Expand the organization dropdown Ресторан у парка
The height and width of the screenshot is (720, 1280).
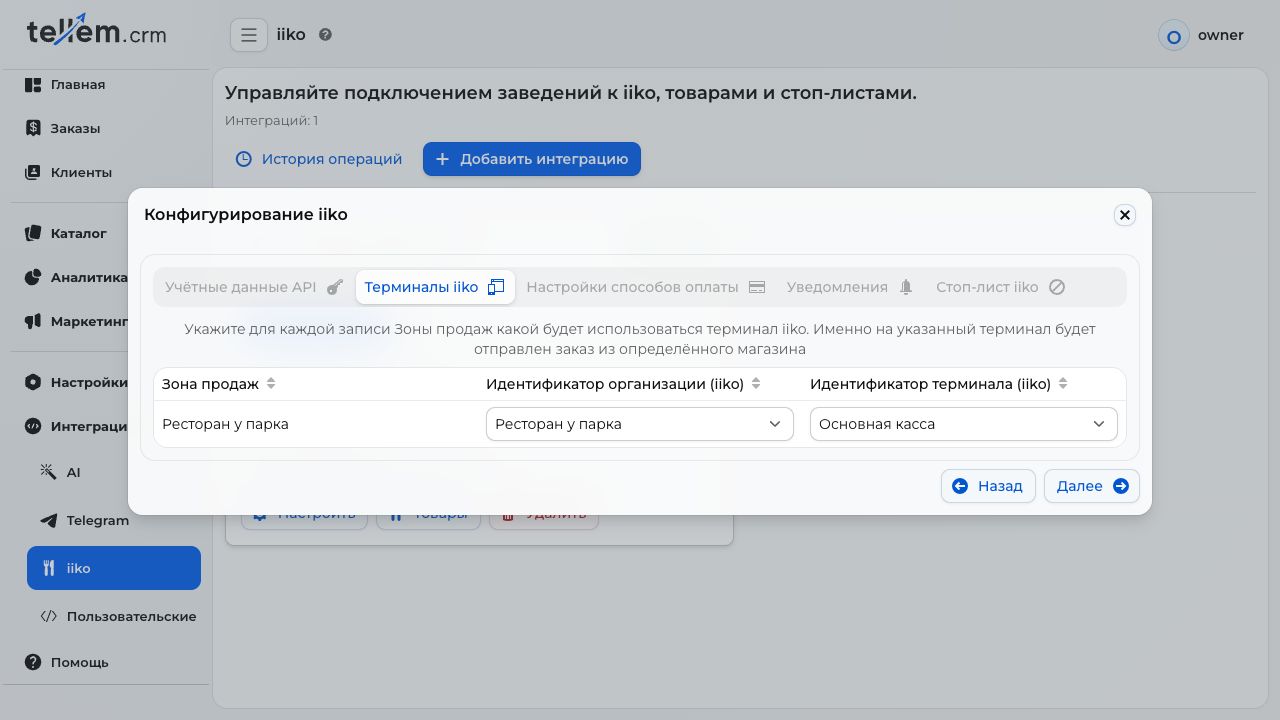tap(640, 424)
